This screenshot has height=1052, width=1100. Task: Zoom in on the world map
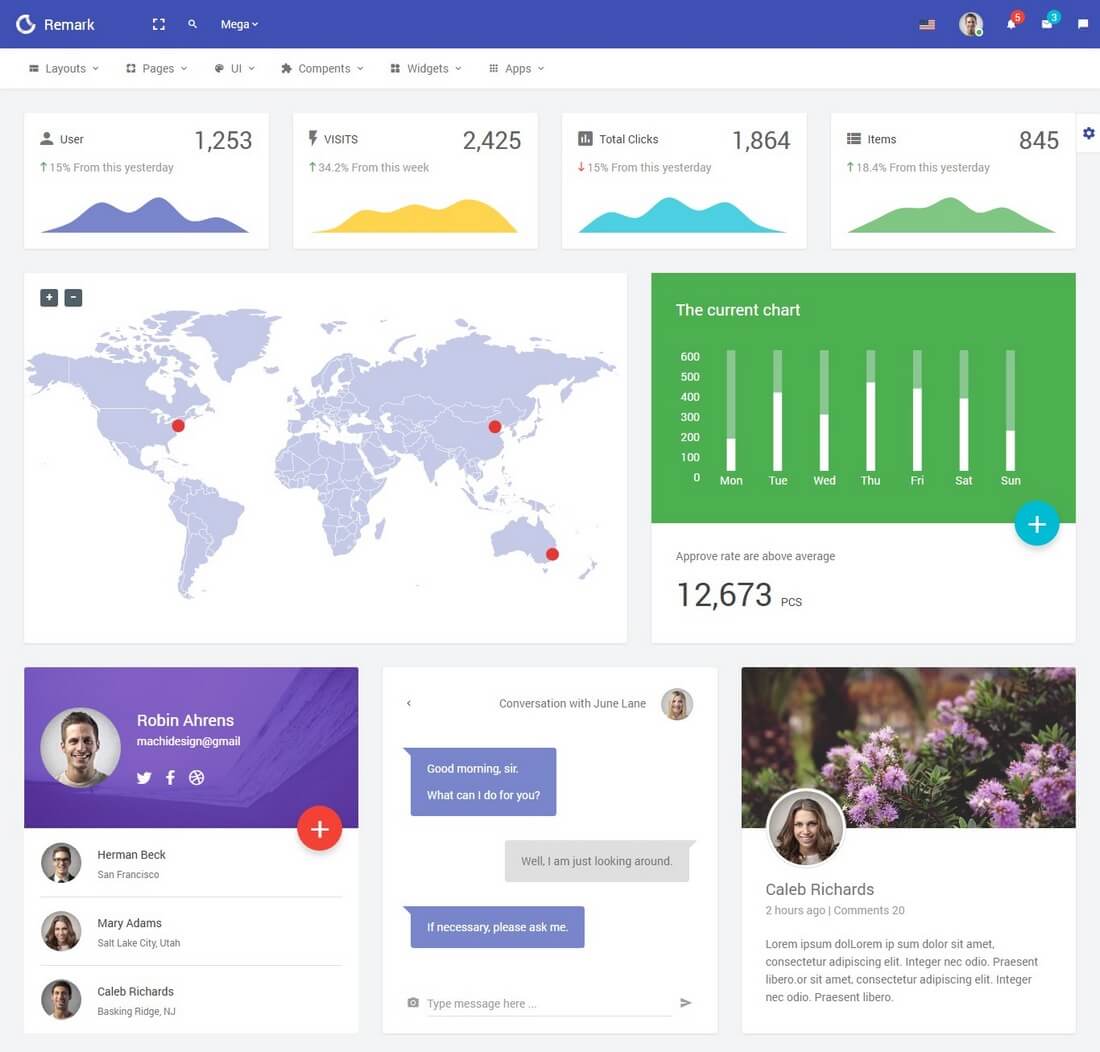coord(49,297)
